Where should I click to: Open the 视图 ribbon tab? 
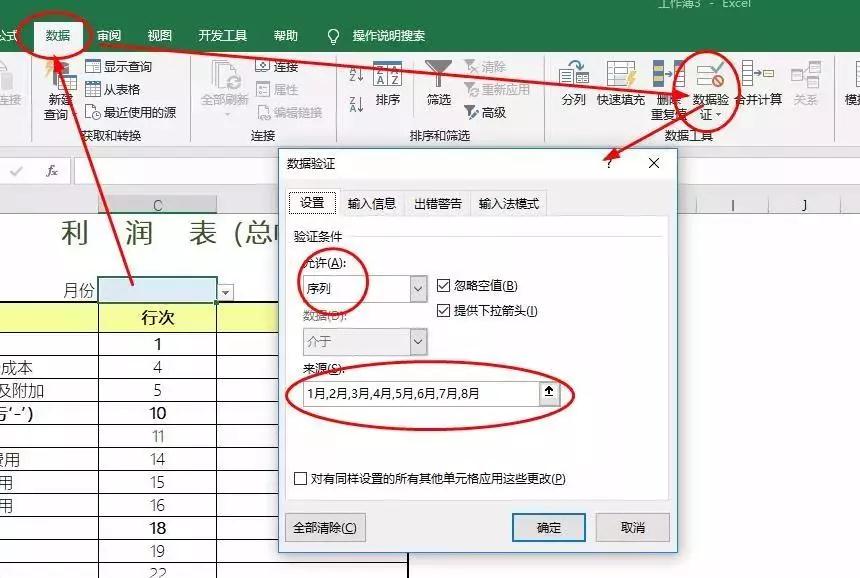click(x=160, y=36)
